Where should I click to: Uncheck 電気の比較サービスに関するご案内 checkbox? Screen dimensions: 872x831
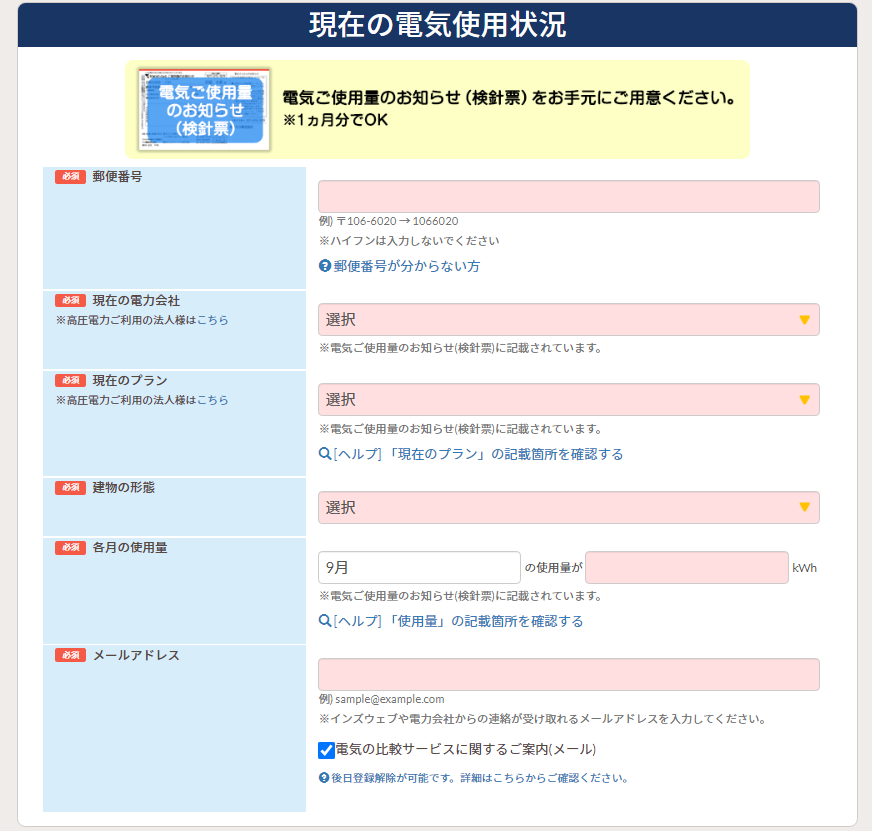coord(326,750)
